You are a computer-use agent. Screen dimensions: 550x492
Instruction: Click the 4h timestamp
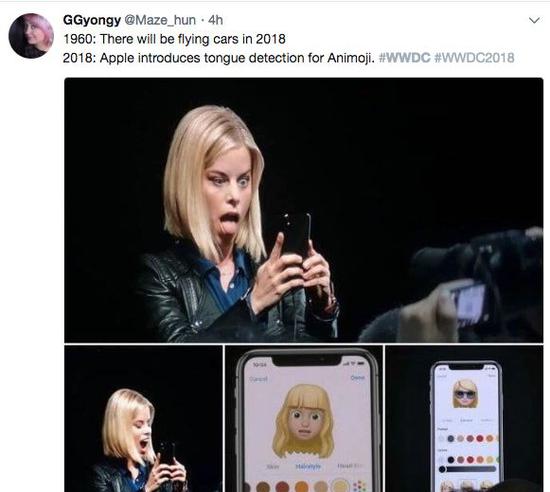(x=215, y=20)
